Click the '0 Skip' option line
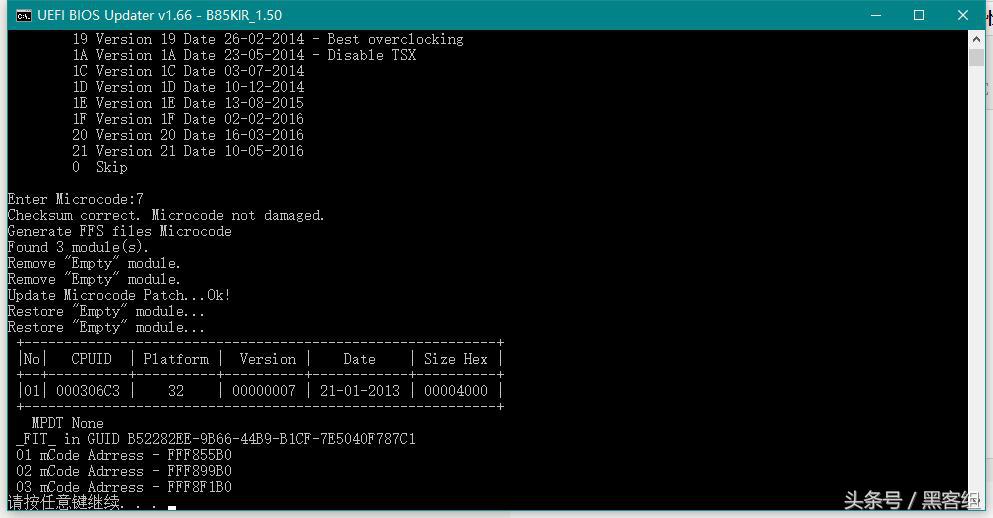Image resolution: width=993 pixels, height=518 pixels. pos(100,167)
